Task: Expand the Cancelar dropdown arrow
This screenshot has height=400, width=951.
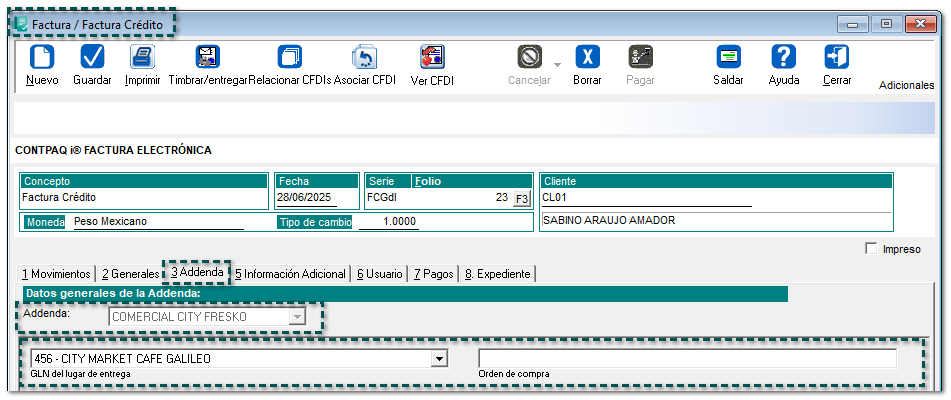Action: [x=557, y=65]
